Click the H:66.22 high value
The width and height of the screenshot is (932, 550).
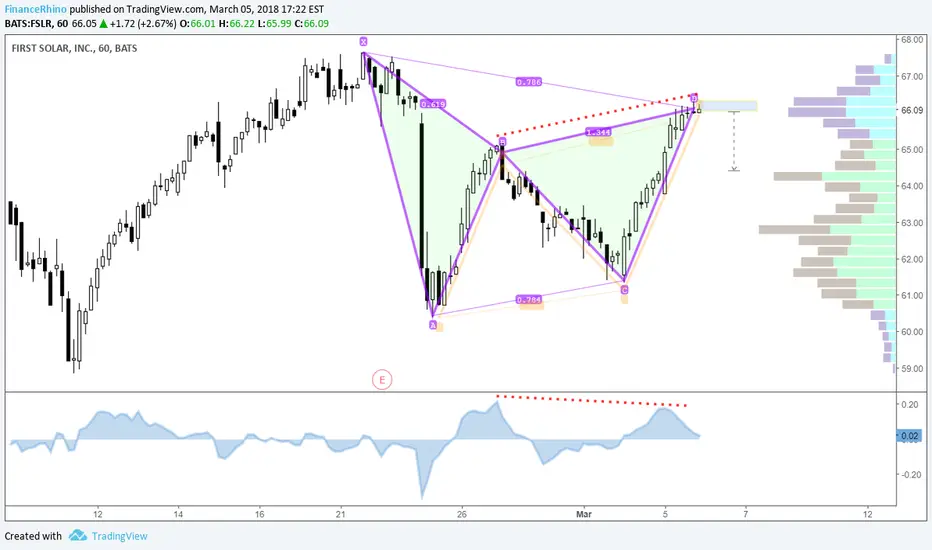coord(236,24)
